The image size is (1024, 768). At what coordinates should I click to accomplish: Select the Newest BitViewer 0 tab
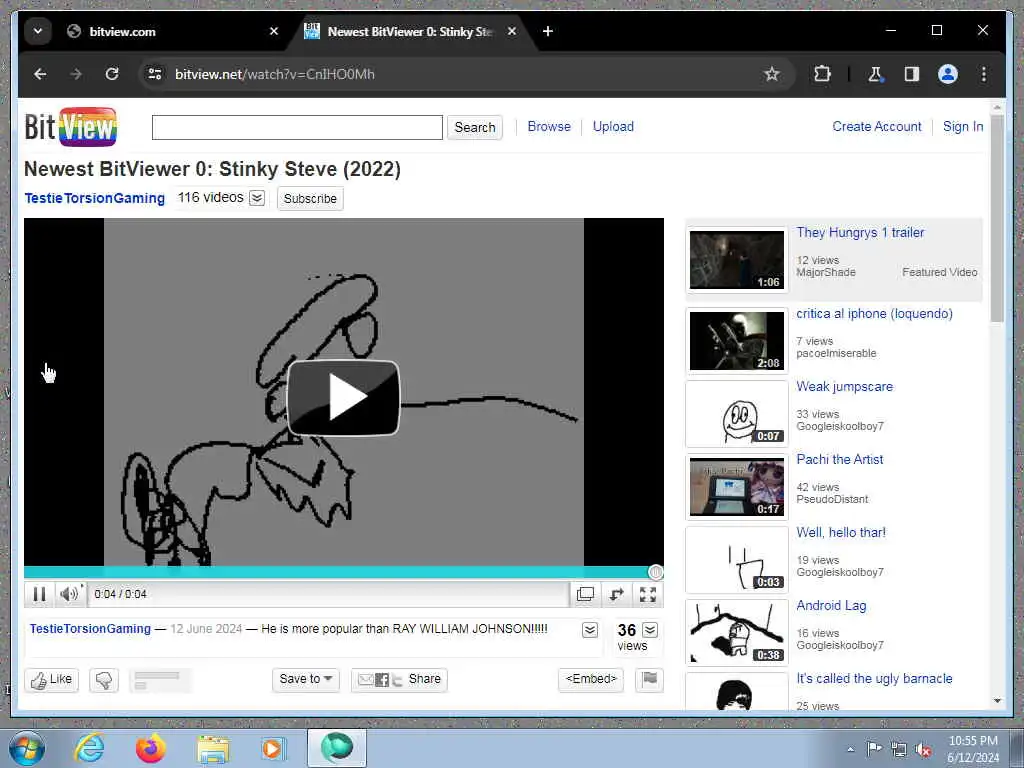(x=409, y=31)
